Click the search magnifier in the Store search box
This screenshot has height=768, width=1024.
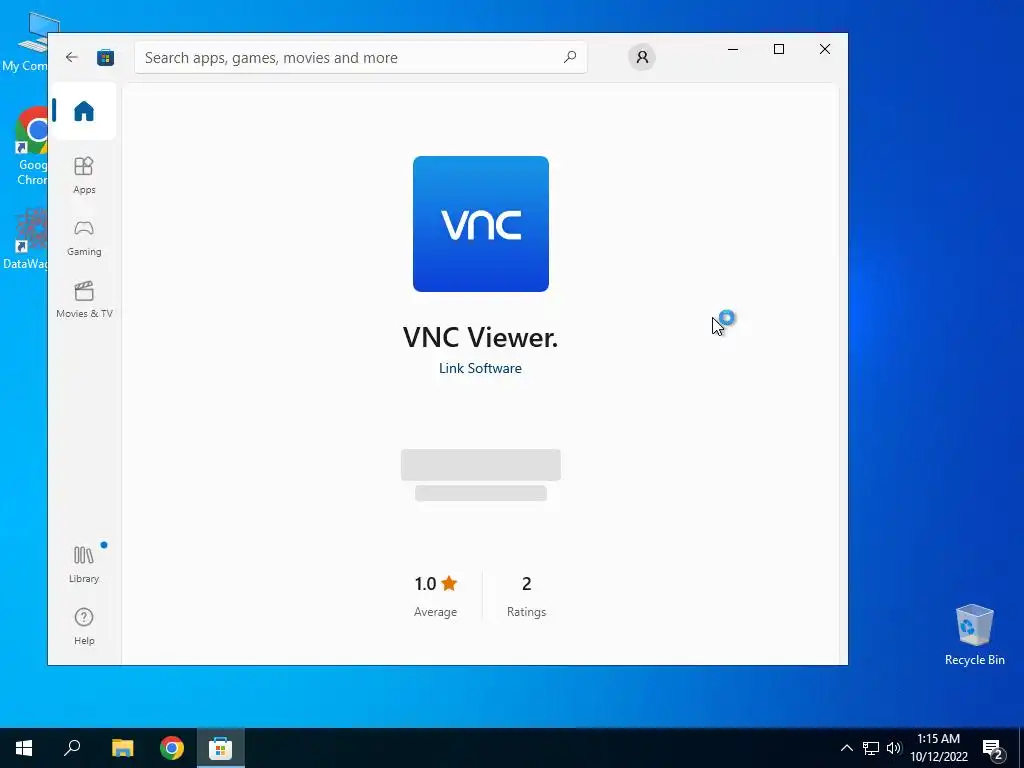click(570, 57)
